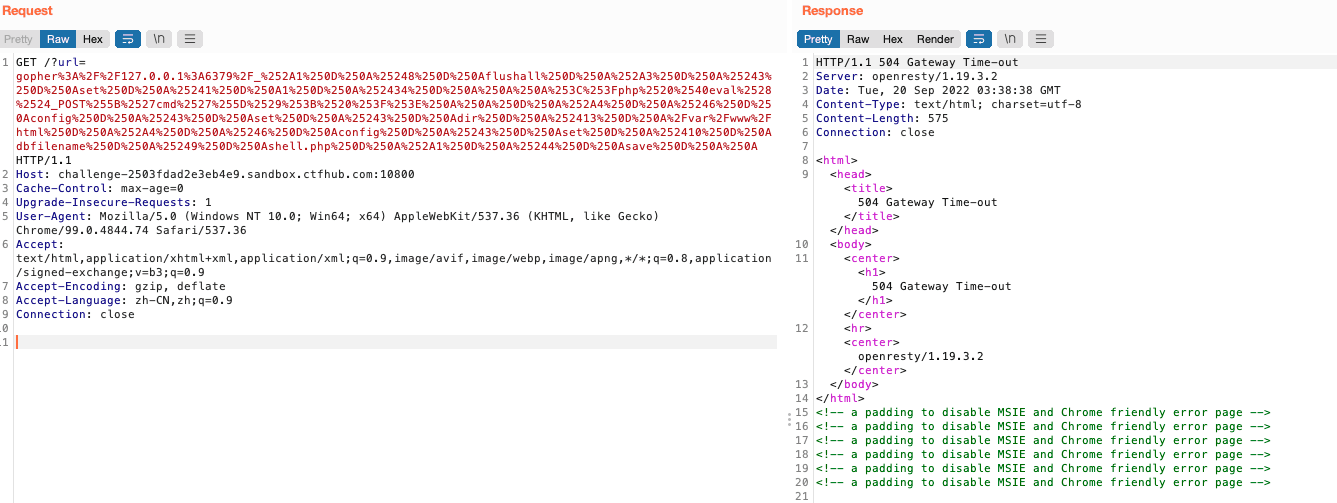1337x503 pixels.
Task: Click the <h1> tag in response body
Action: [872, 272]
